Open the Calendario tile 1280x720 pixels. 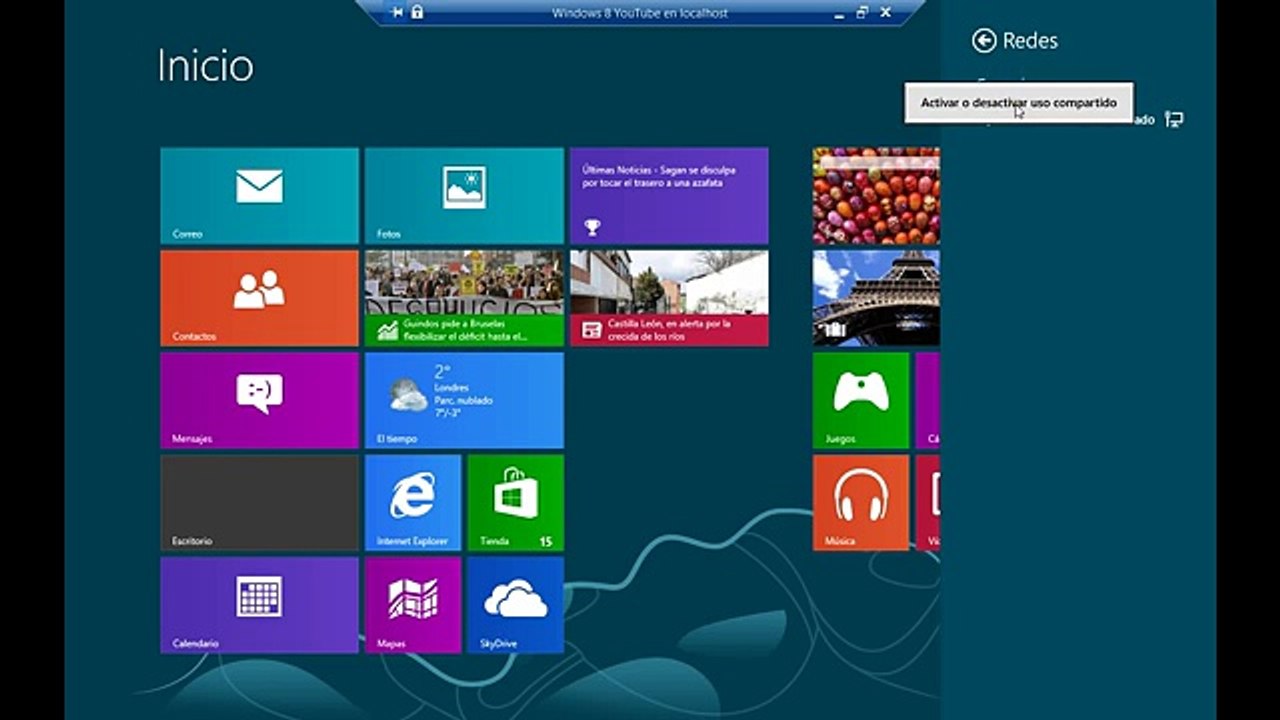(259, 606)
